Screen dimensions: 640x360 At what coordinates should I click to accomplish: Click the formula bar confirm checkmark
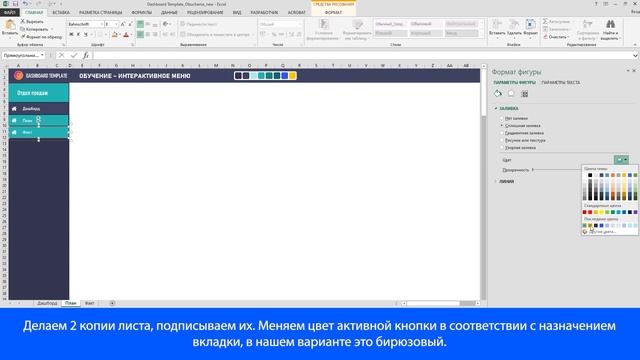[x=74, y=55]
